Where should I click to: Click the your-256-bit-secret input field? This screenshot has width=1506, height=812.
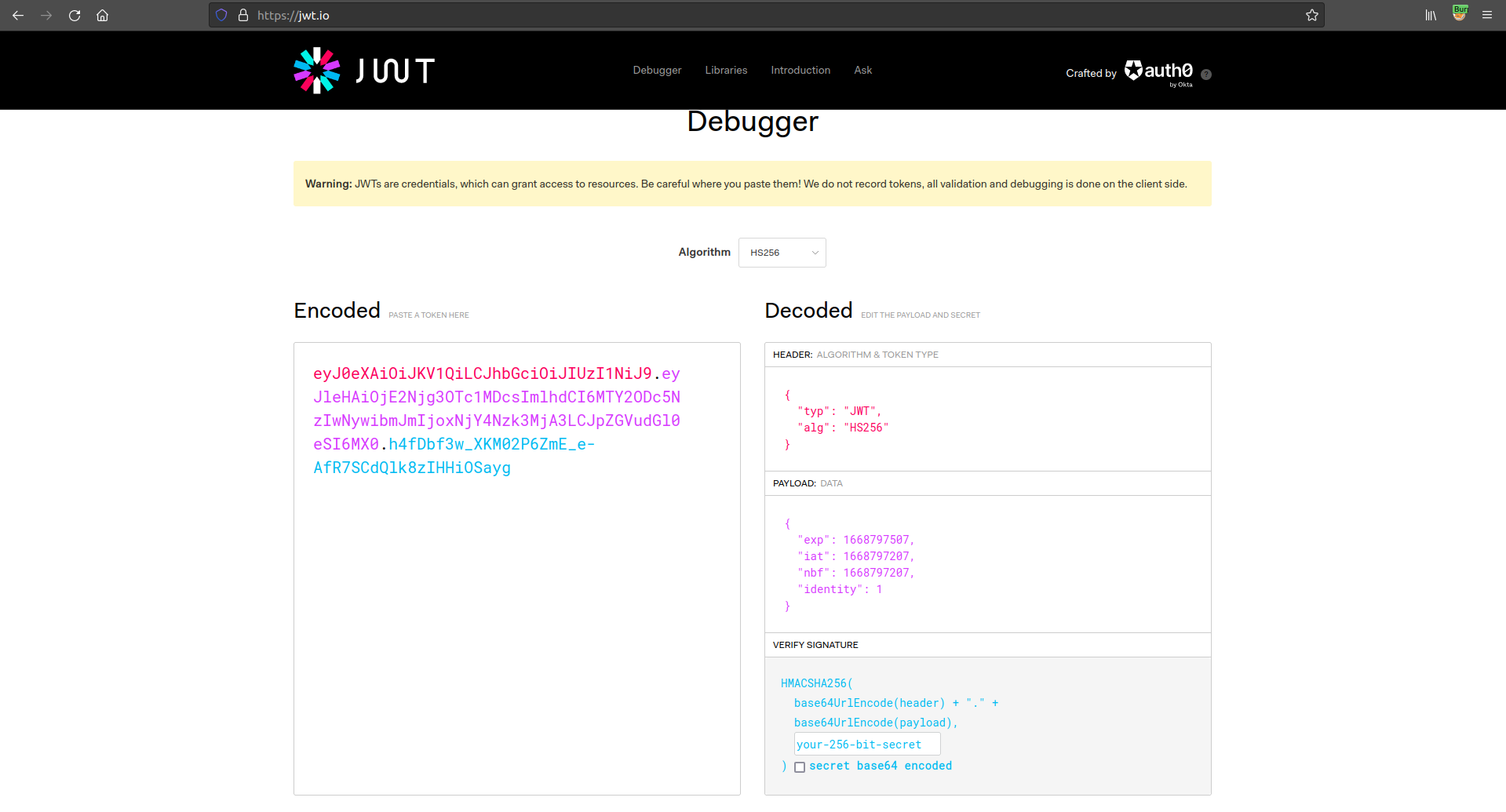(x=866, y=745)
